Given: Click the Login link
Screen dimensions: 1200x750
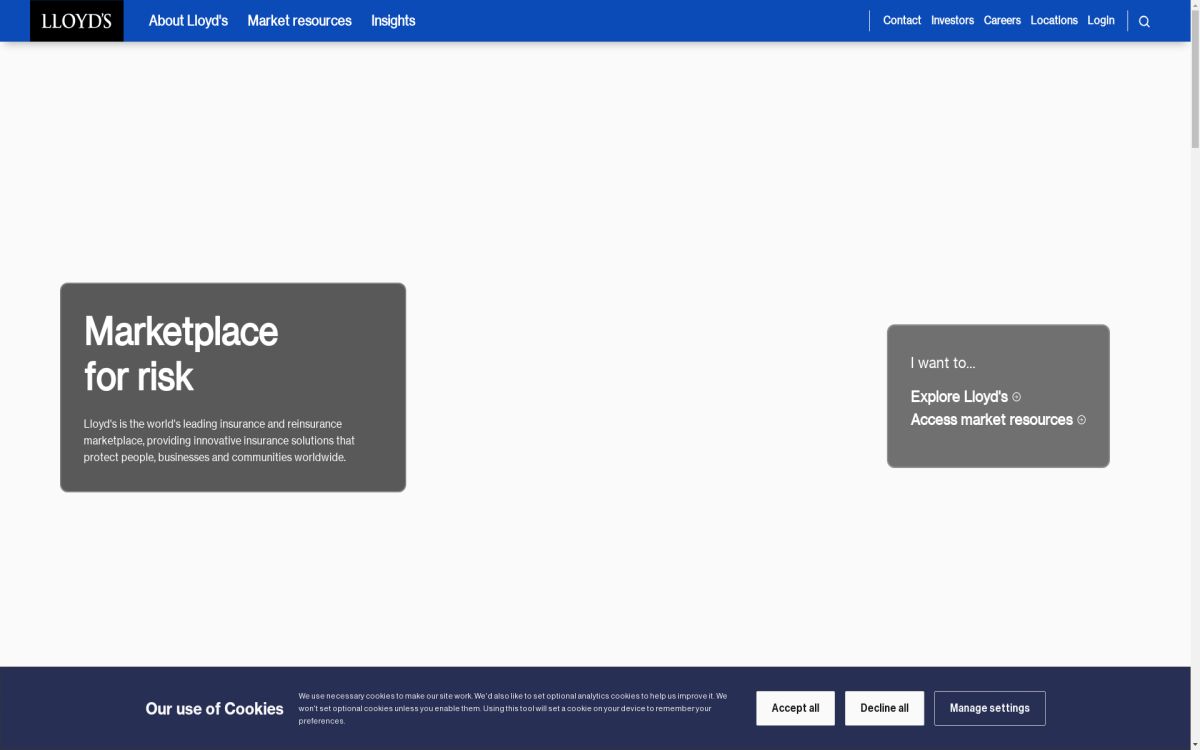Looking at the screenshot, I should [x=1100, y=20].
